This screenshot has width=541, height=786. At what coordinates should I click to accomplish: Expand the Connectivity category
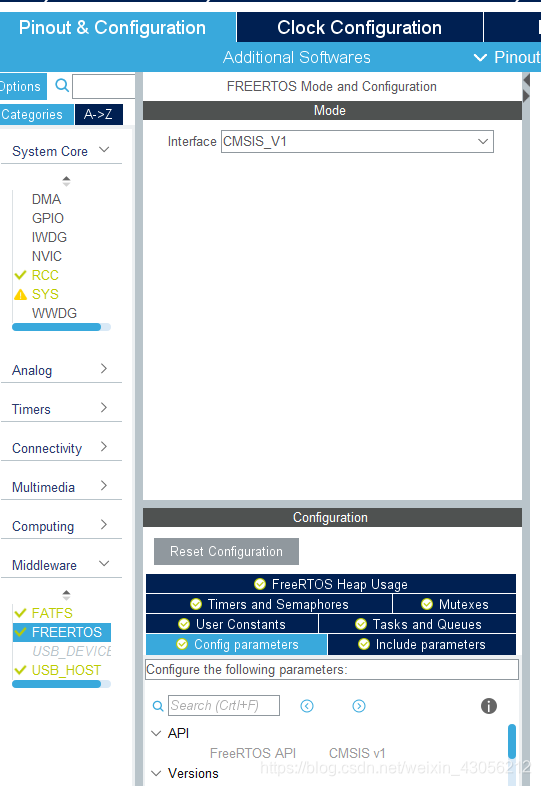104,447
